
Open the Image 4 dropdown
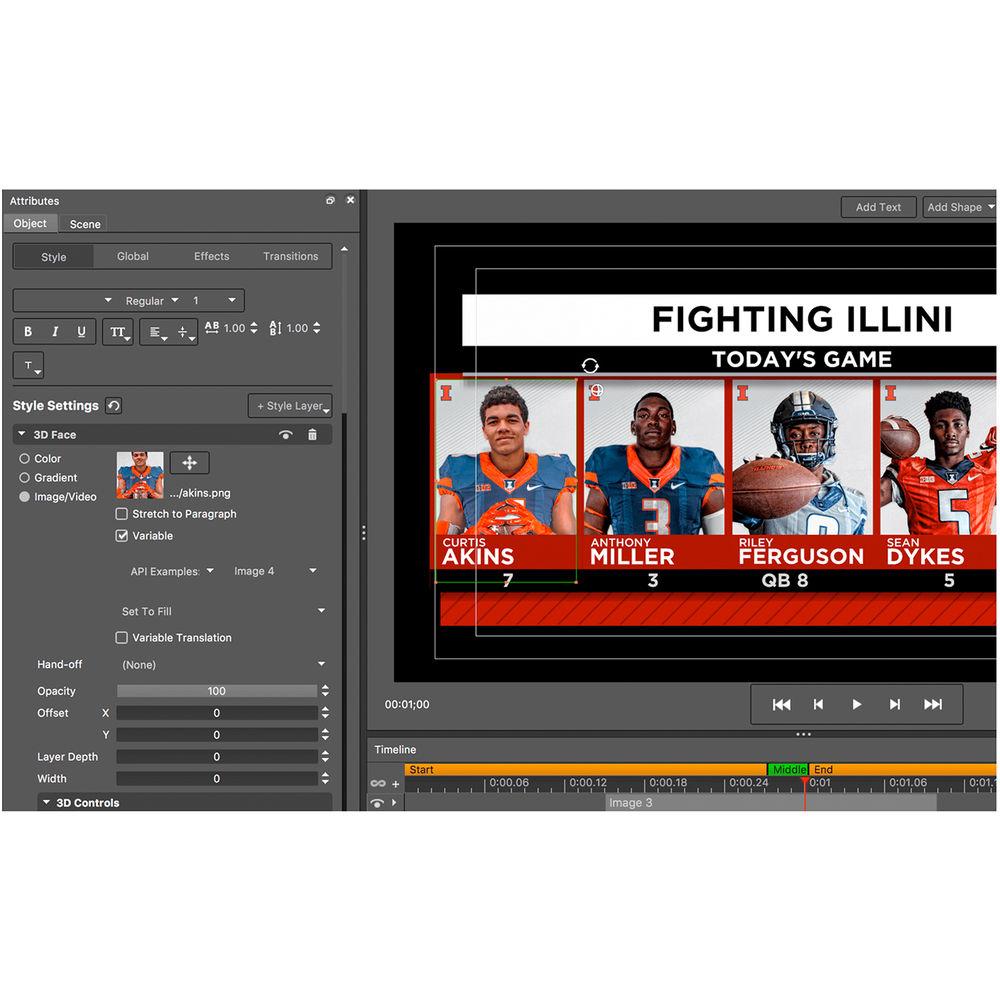[x=271, y=571]
